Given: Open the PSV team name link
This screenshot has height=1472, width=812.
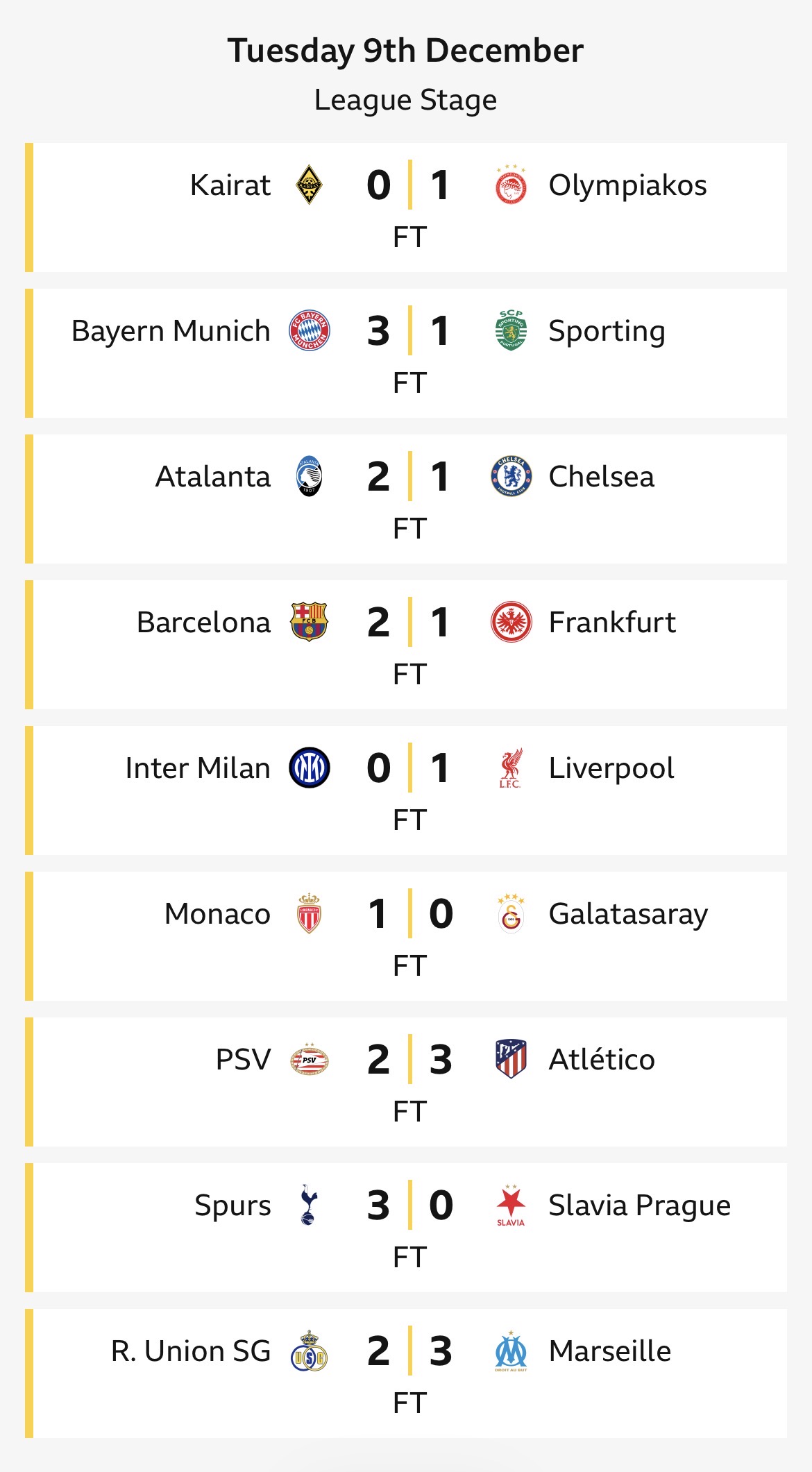Looking at the screenshot, I should tap(243, 1060).
